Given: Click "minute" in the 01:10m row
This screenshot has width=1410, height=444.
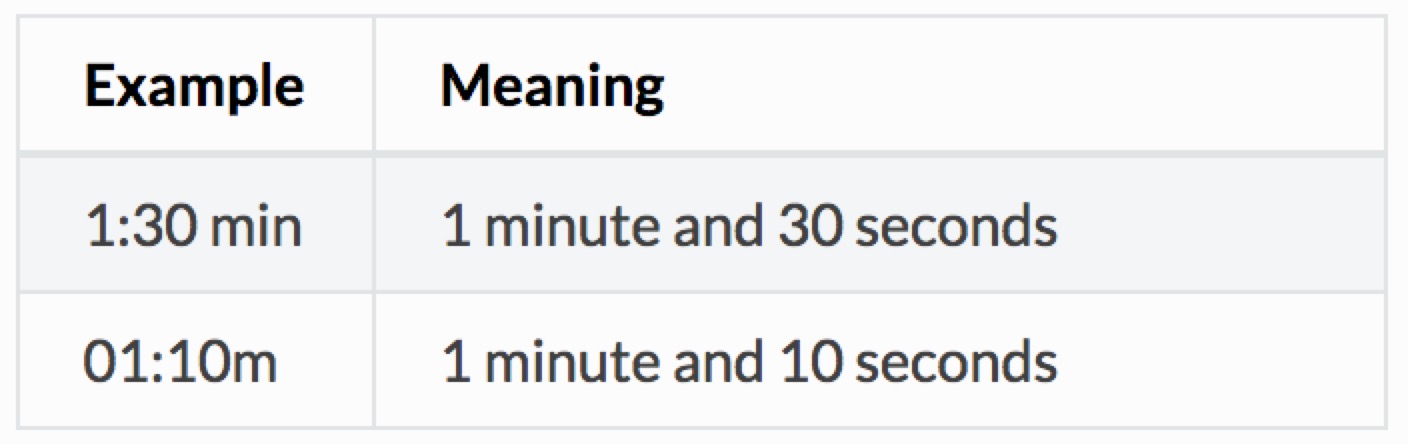Looking at the screenshot, I should (x=553, y=362).
